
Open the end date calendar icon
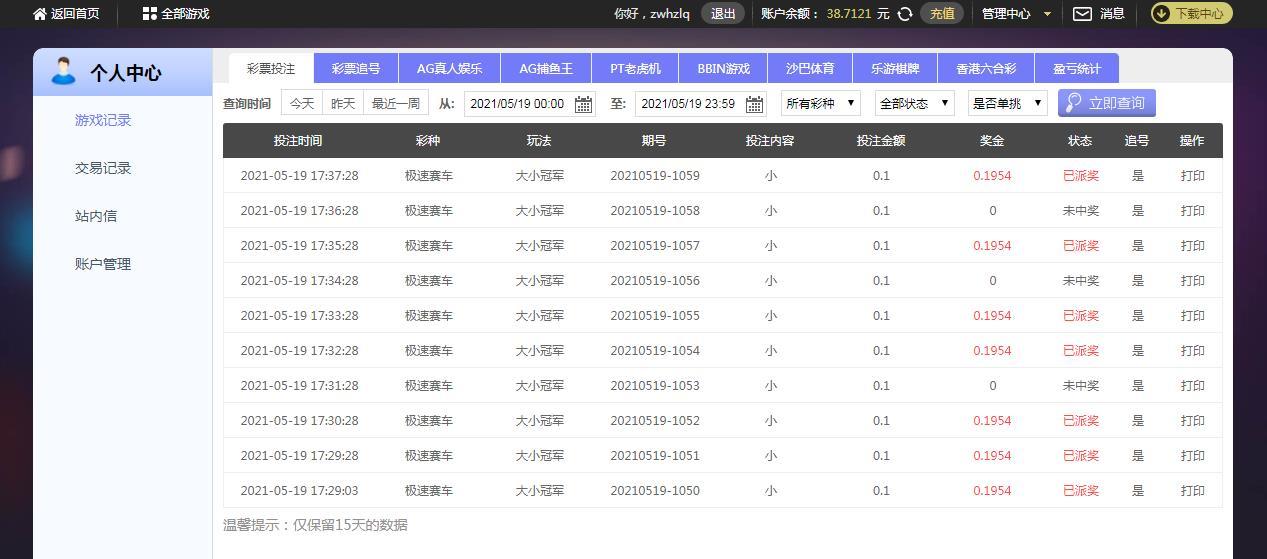754,104
